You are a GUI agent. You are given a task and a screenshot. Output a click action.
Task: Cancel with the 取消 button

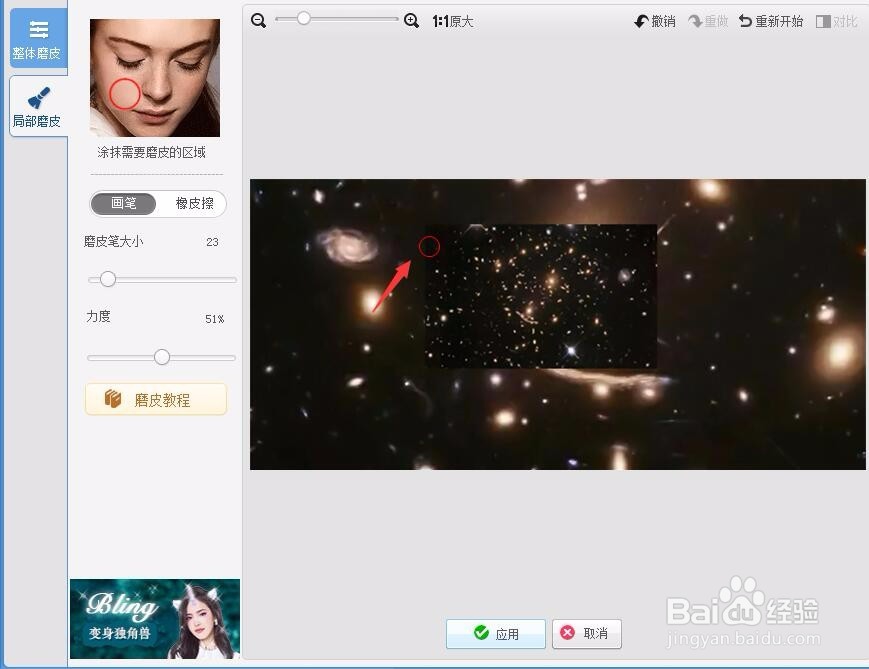click(586, 634)
